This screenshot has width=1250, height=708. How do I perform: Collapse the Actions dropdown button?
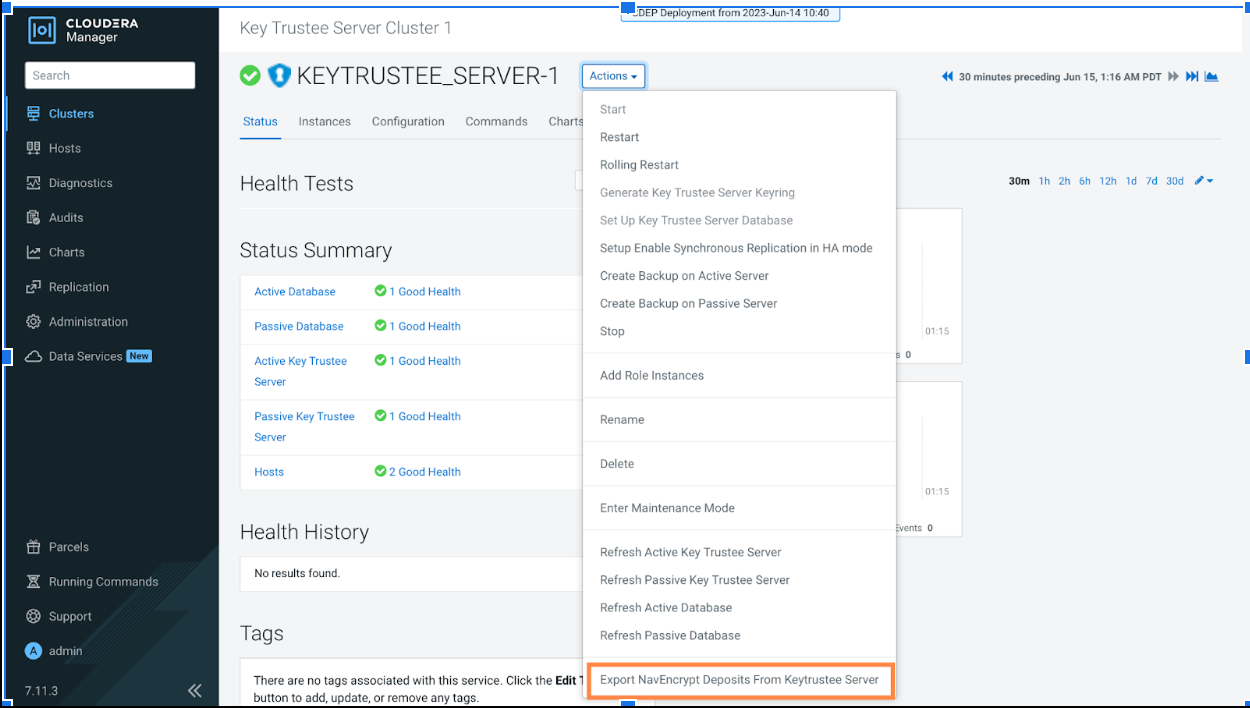pos(613,76)
